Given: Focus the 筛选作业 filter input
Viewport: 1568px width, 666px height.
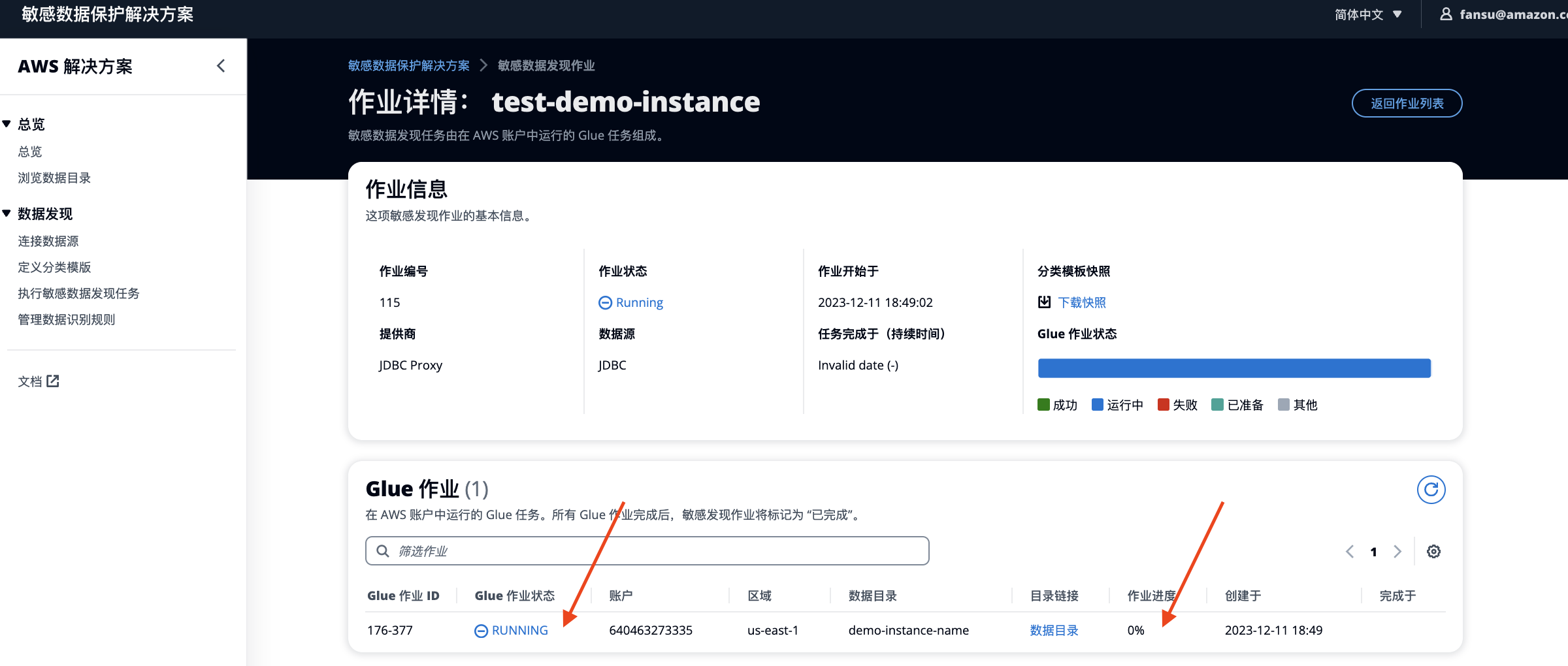Looking at the screenshot, I should tap(647, 551).
